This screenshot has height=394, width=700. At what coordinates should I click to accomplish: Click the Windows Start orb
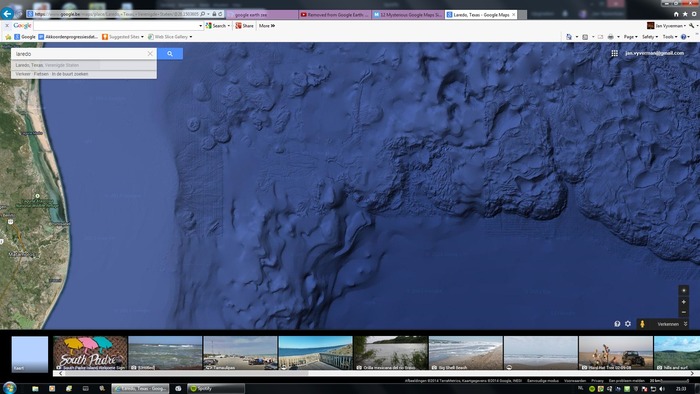[9, 388]
